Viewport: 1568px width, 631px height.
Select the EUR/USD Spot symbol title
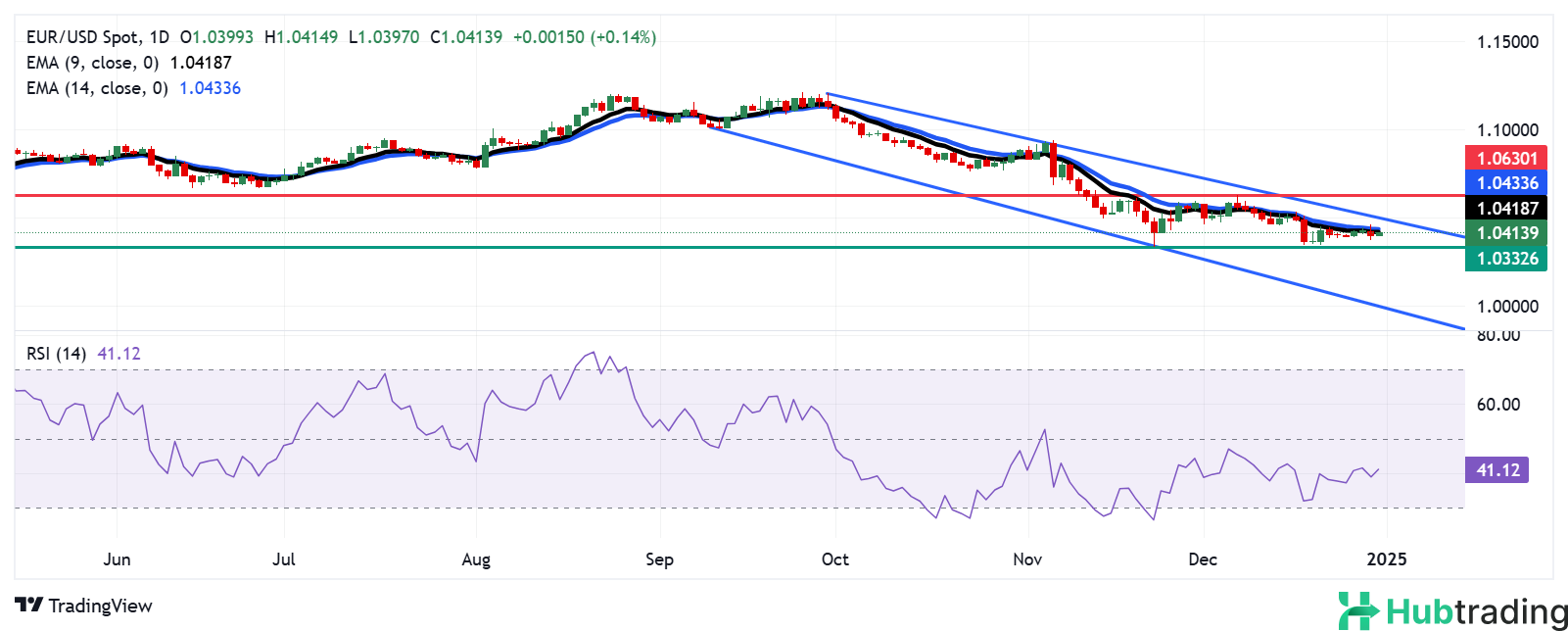click(x=82, y=37)
